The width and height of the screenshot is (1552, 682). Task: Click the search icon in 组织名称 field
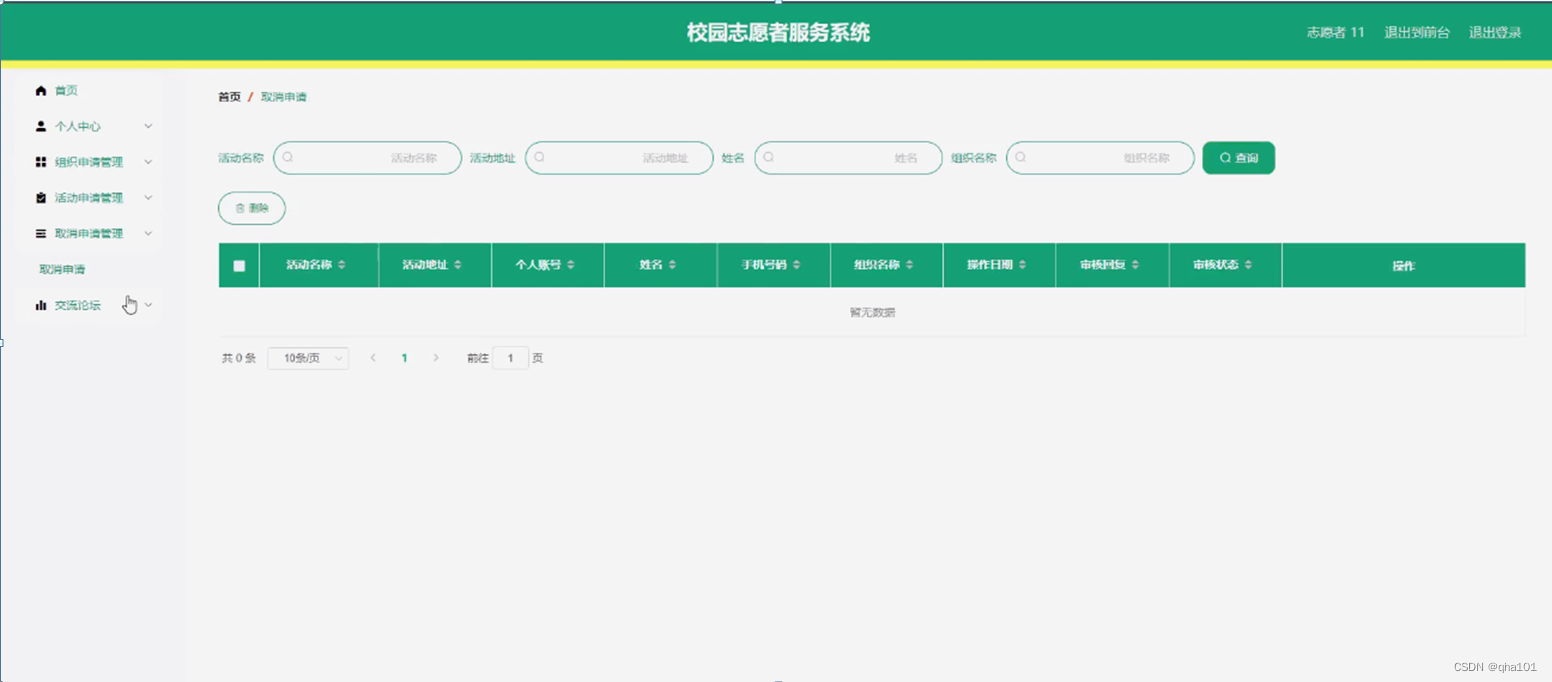[x=1021, y=158]
